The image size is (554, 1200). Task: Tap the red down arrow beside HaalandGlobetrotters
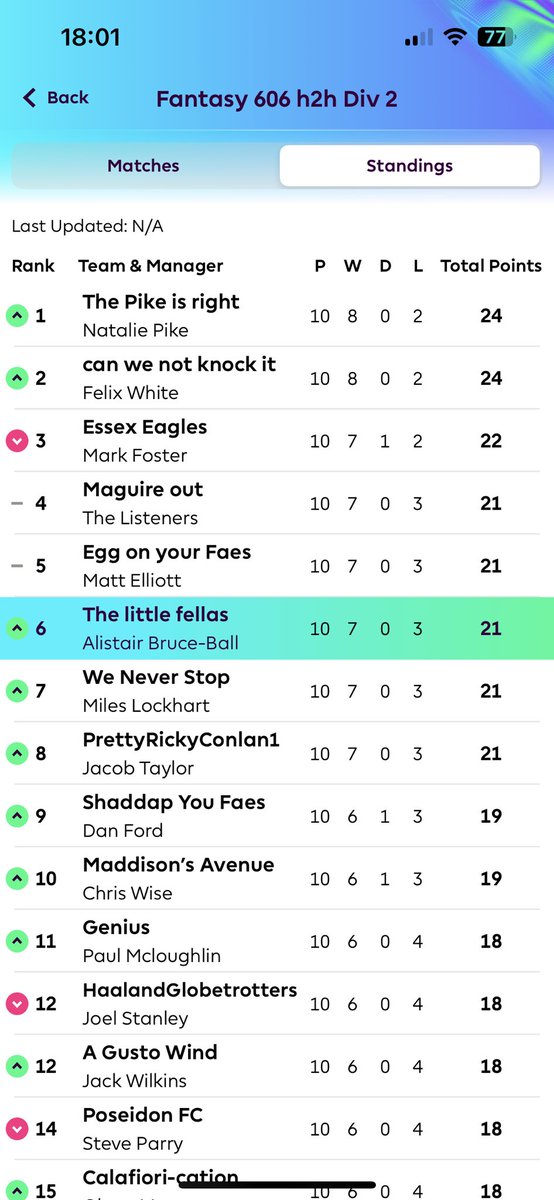(16, 1004)
